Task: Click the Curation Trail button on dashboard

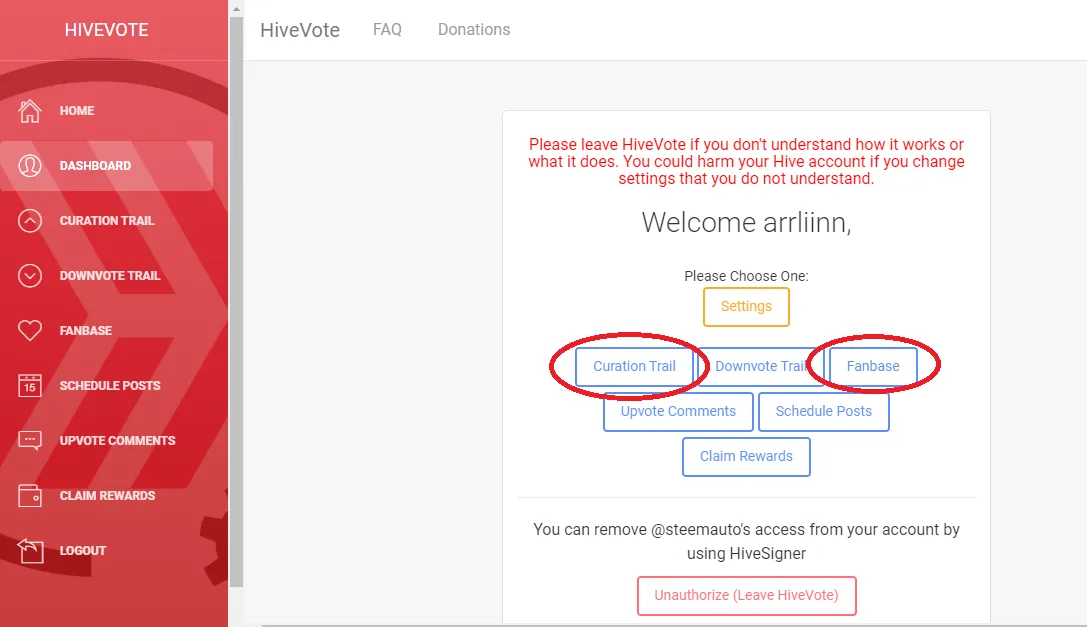Action: [x=634, y=366]
